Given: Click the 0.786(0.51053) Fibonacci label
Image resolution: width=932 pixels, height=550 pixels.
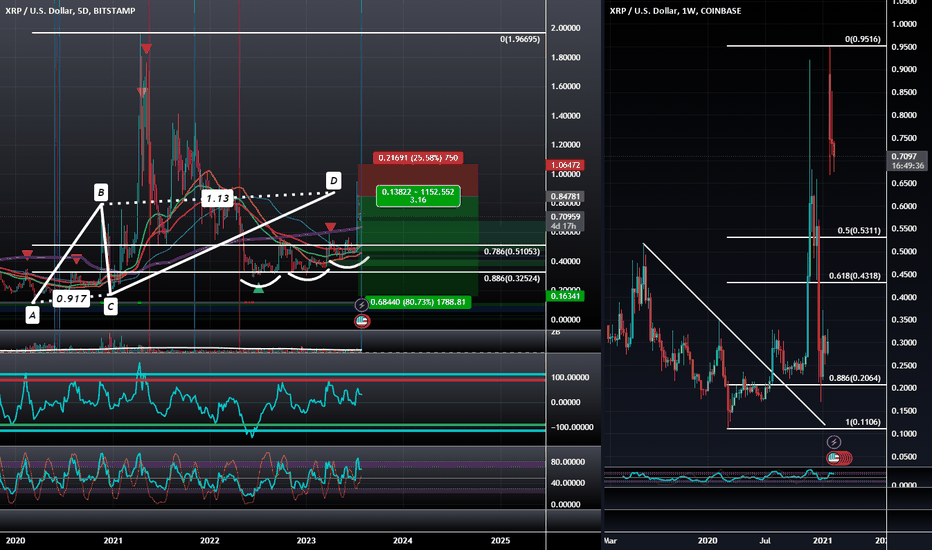Looking at the screenshot, I should (512, 252).
